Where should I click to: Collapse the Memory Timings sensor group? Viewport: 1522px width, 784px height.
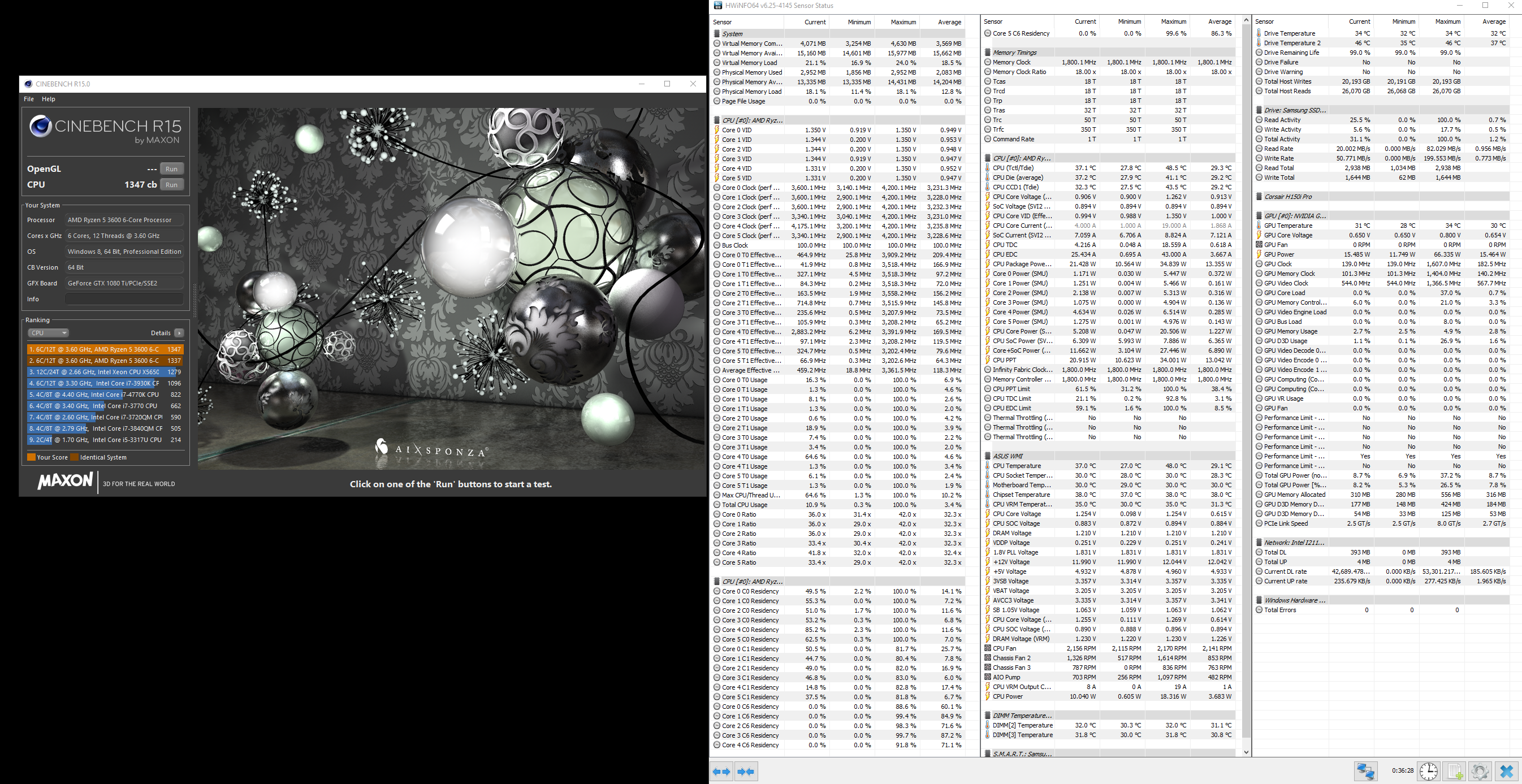[1015, 53]
